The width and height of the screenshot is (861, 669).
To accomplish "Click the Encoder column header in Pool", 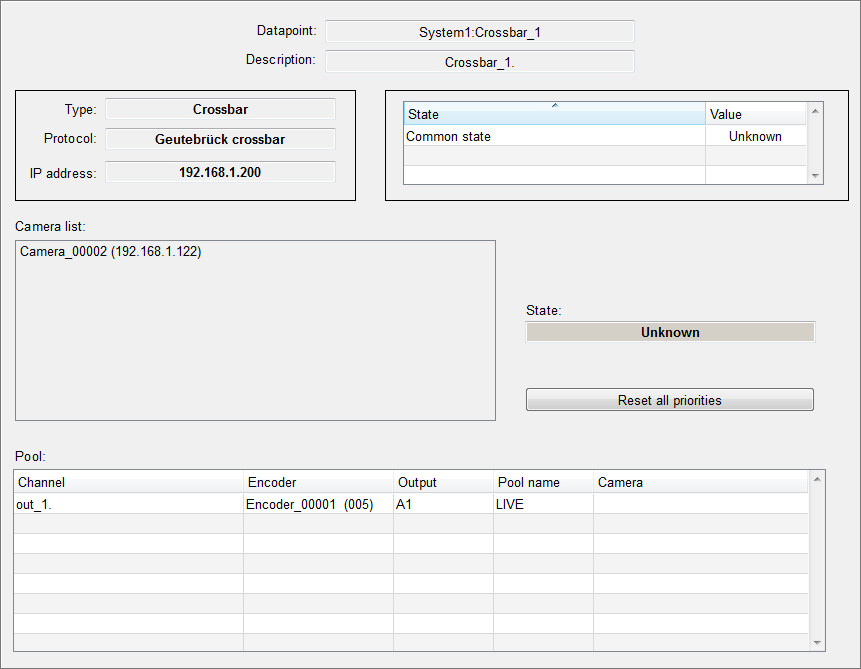I will 318,482.
